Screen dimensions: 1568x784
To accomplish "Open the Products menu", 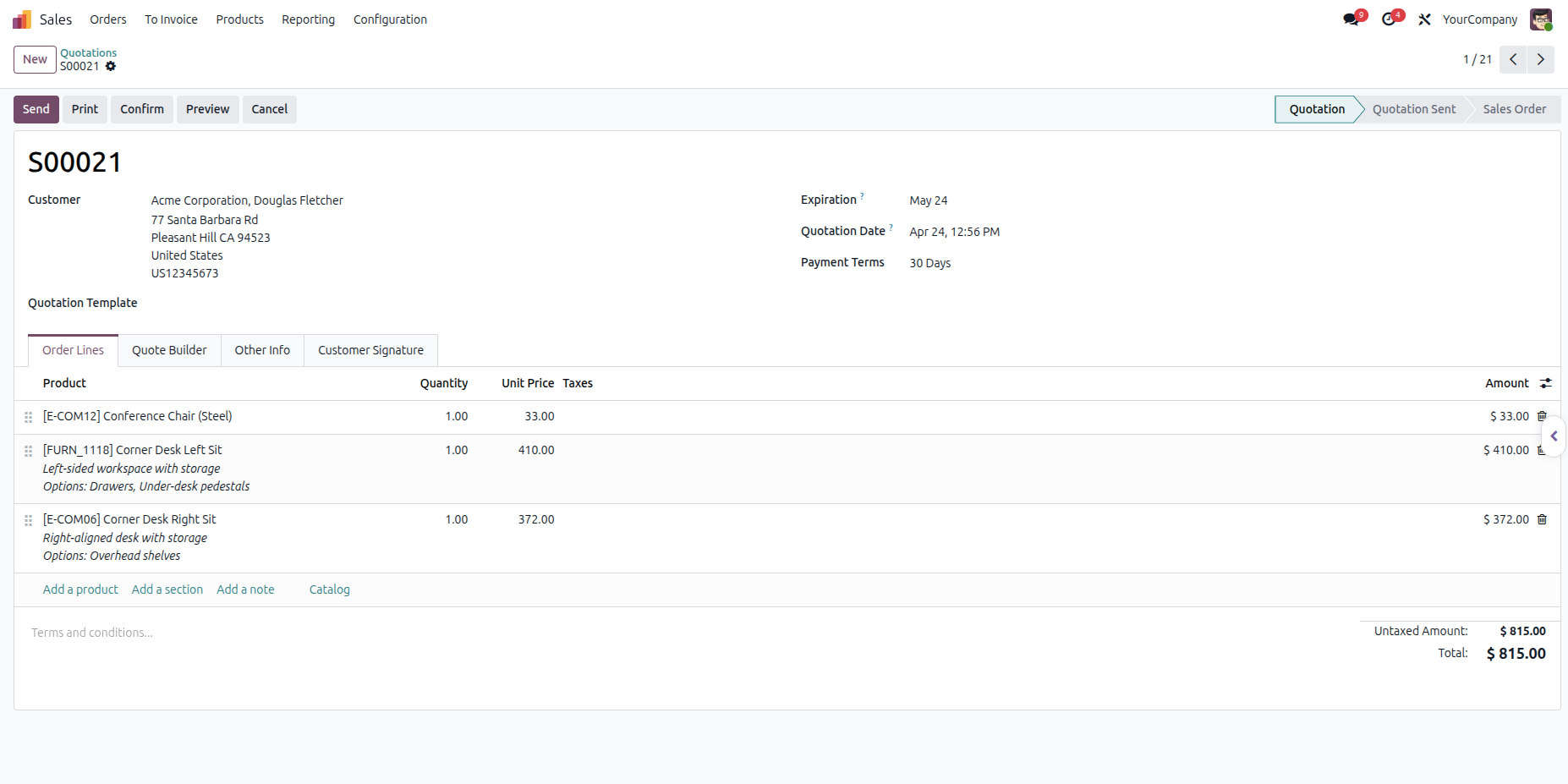I will [x=239, y=19].
